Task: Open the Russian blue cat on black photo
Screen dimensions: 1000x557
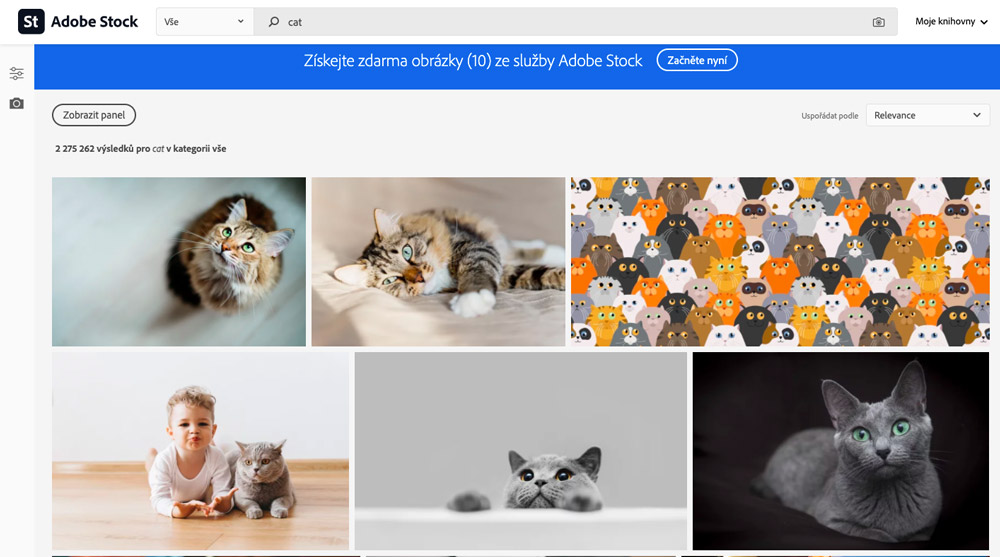Action: coord(841,450)
